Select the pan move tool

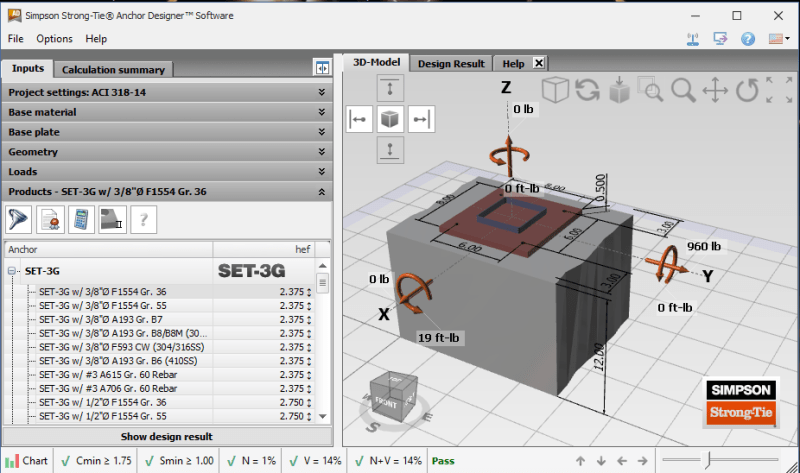click(x=715, y=90)
